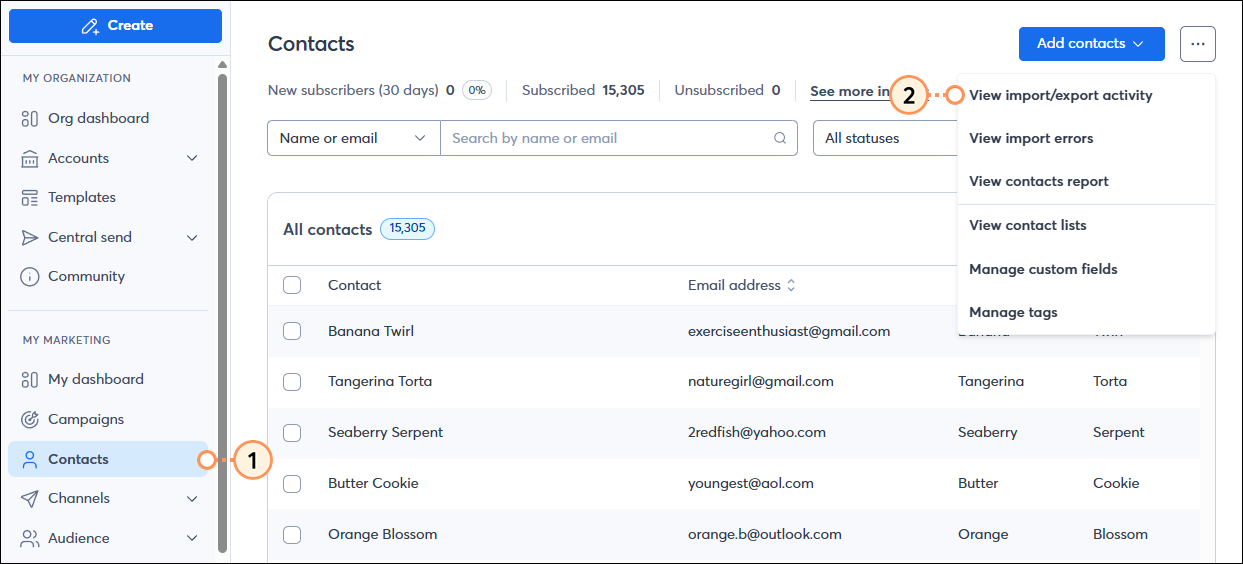Screen dimensions: 1243x564
Task: Click the Contacts person icon
Action: 30,459
